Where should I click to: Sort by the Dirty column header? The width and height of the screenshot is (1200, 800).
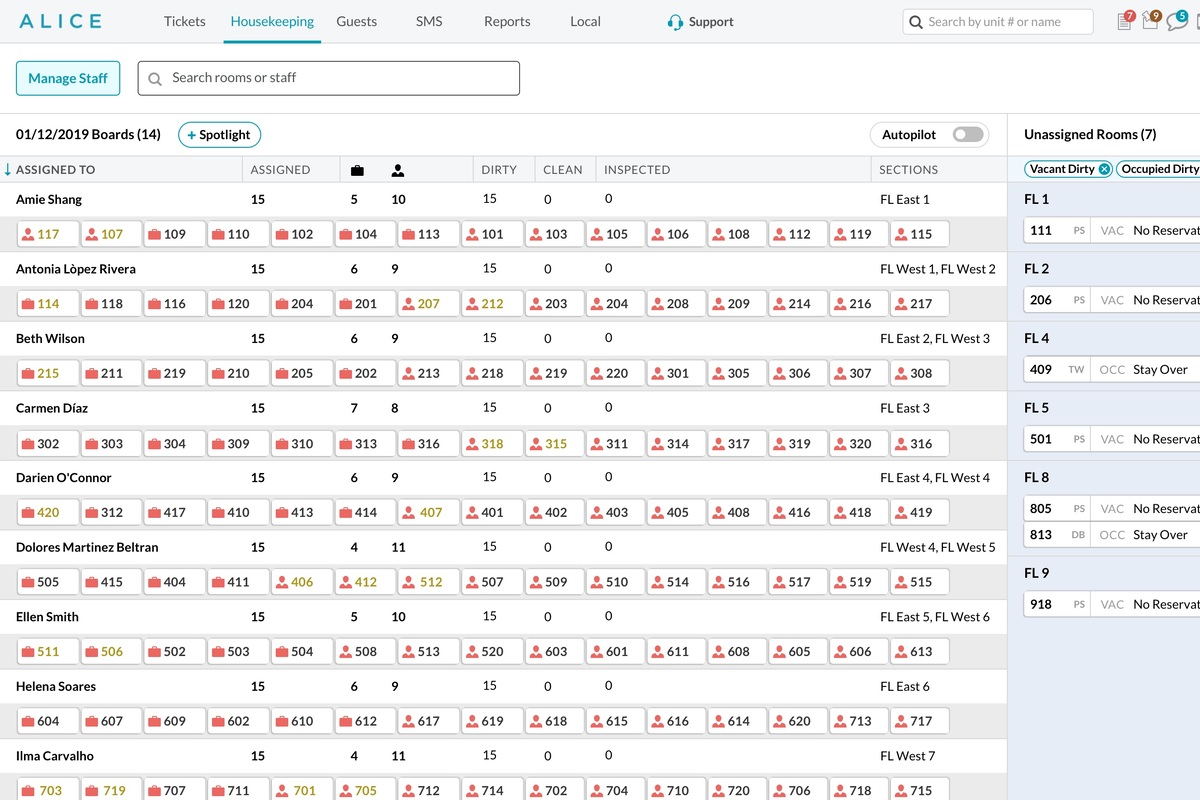499,170
